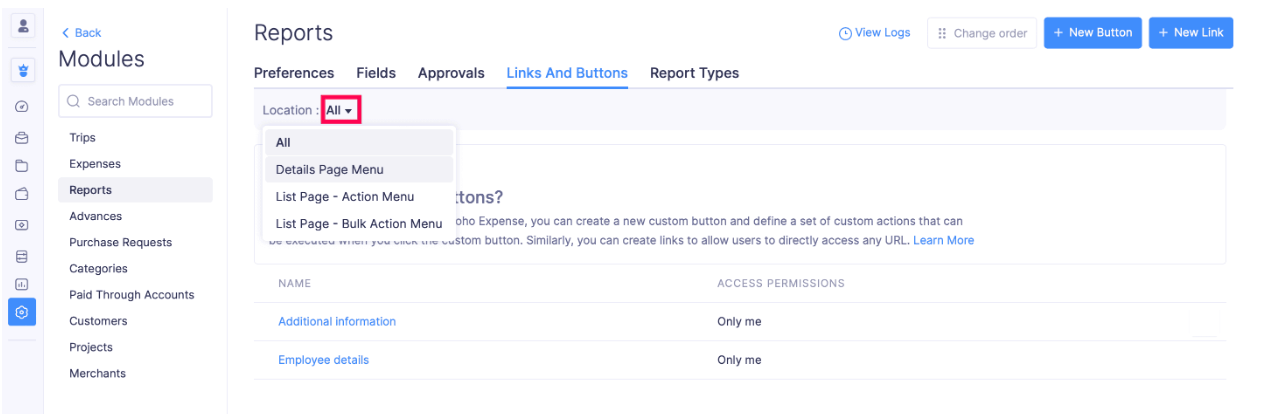Viewport: 1276px width, 414px height.
Task: Open the Settings gear icon in sidebar
Action: (x=22, y=312)
